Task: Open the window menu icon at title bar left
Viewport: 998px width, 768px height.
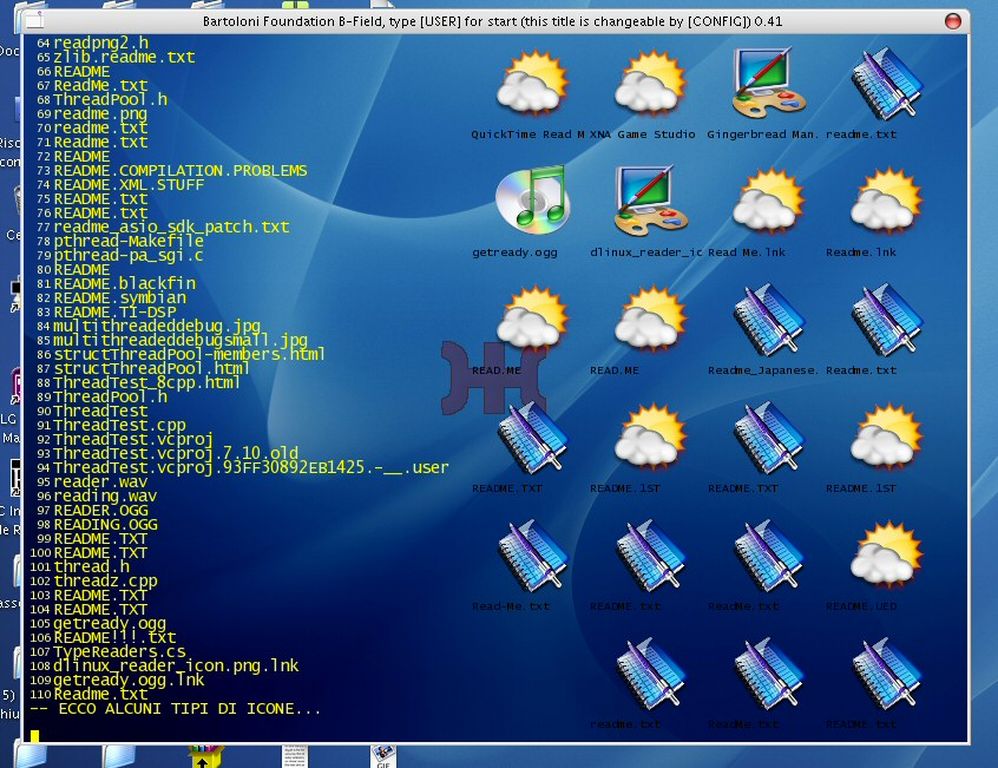Action: click(x=34, y=21)
